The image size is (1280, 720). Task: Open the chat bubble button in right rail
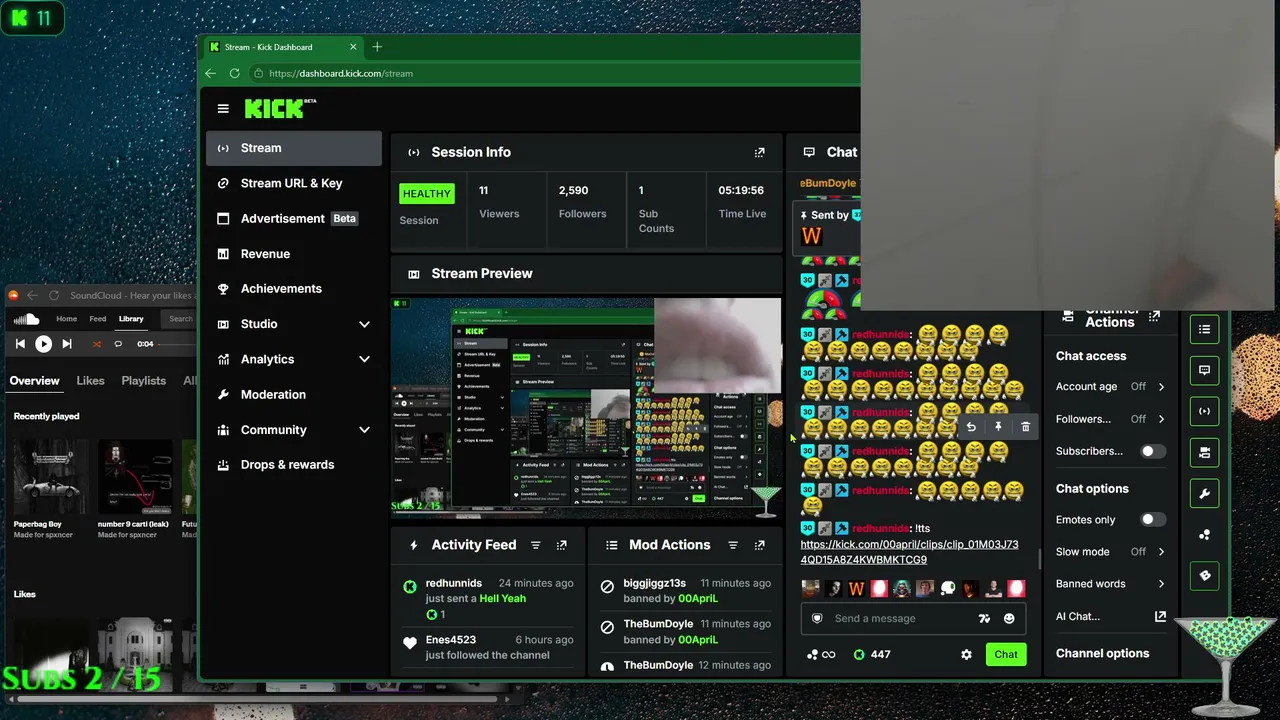1204,370
